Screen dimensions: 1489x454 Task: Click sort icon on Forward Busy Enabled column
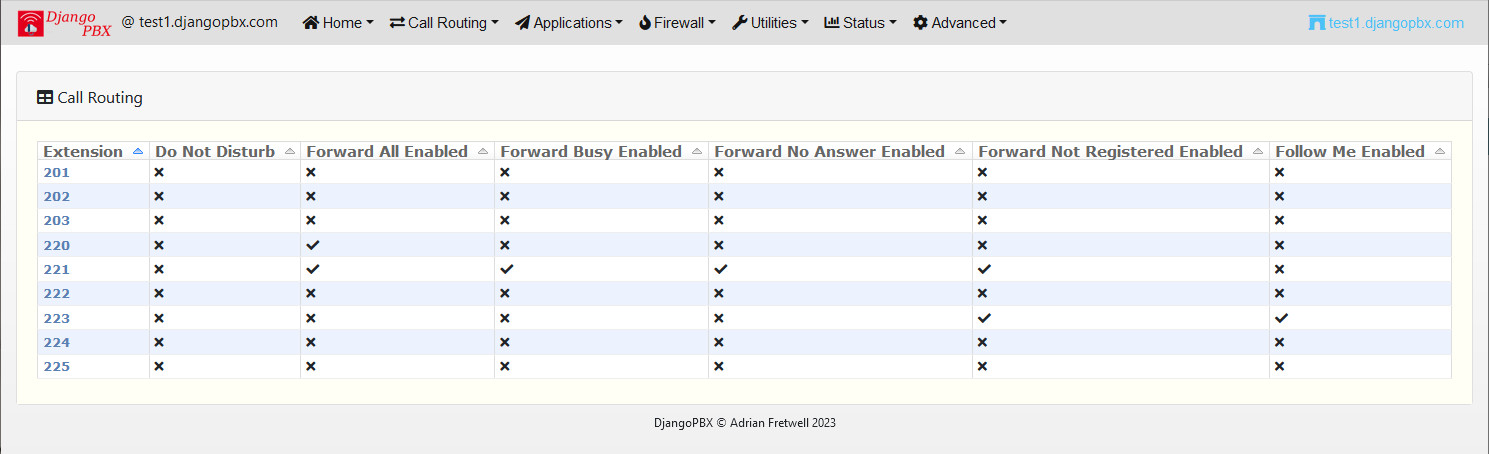coord(697,152)
